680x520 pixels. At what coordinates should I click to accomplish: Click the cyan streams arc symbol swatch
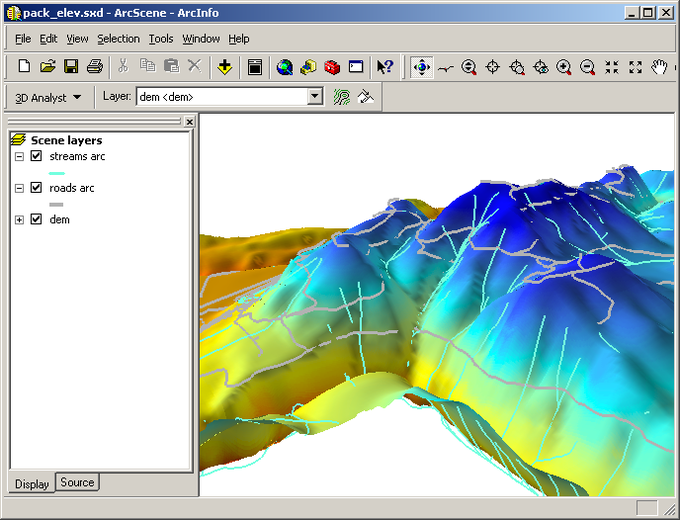57,173
